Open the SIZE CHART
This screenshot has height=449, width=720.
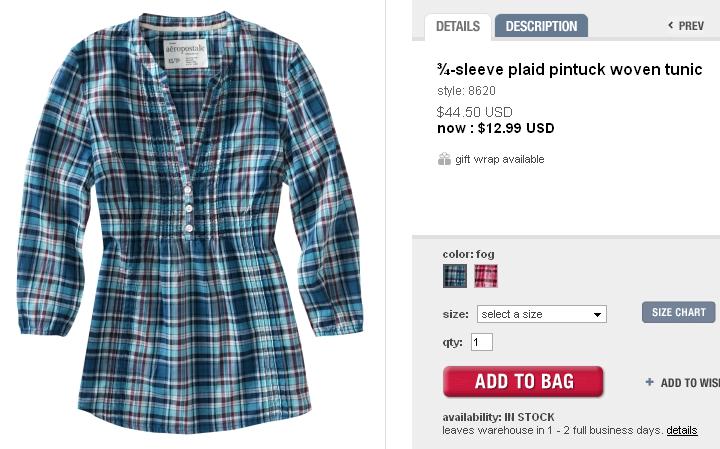pyautogui.click(x=679, y=312)
